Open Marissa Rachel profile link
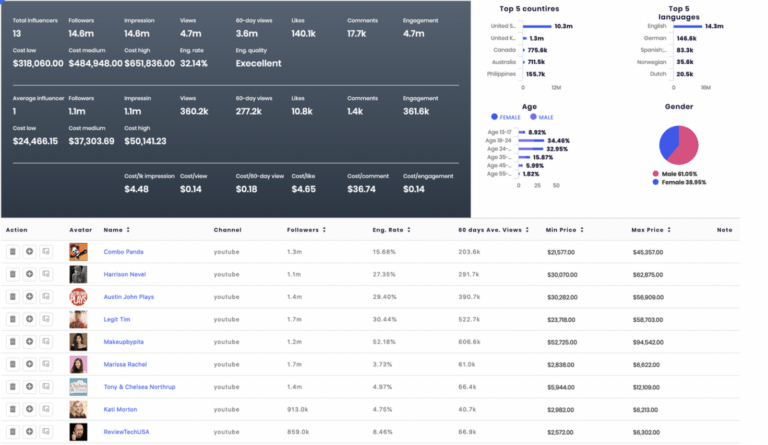 125,364
